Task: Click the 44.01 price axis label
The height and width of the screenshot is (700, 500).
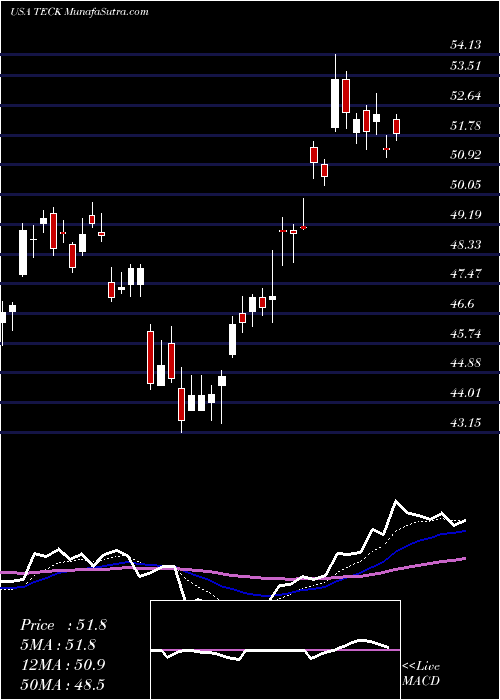Action: 466,393
